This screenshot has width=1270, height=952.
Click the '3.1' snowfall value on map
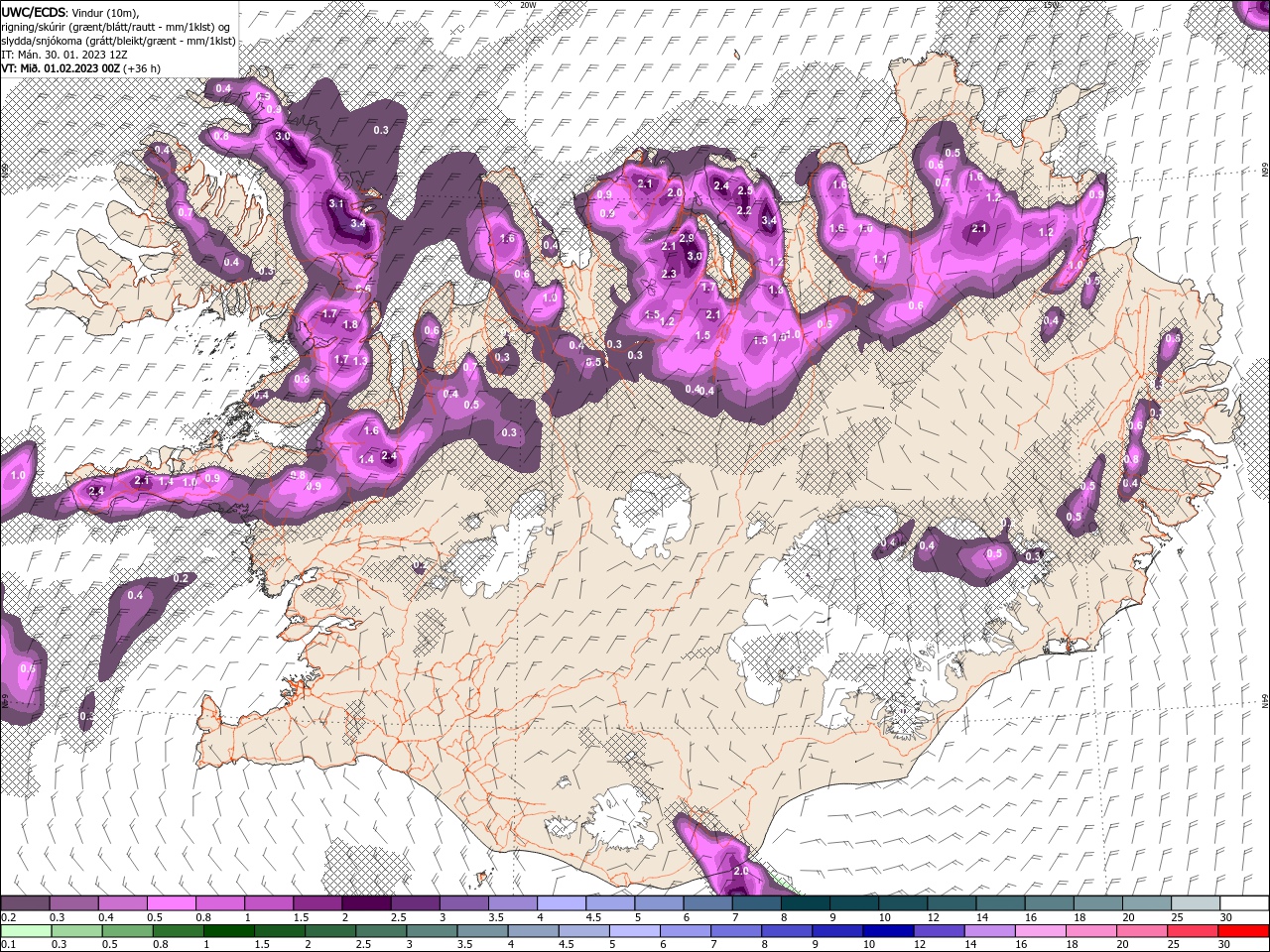tap(336, 204)
